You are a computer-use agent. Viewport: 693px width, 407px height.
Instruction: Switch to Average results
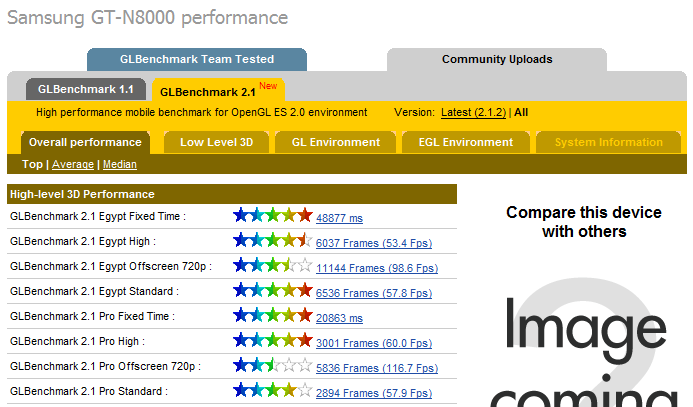tap(73, 164)
